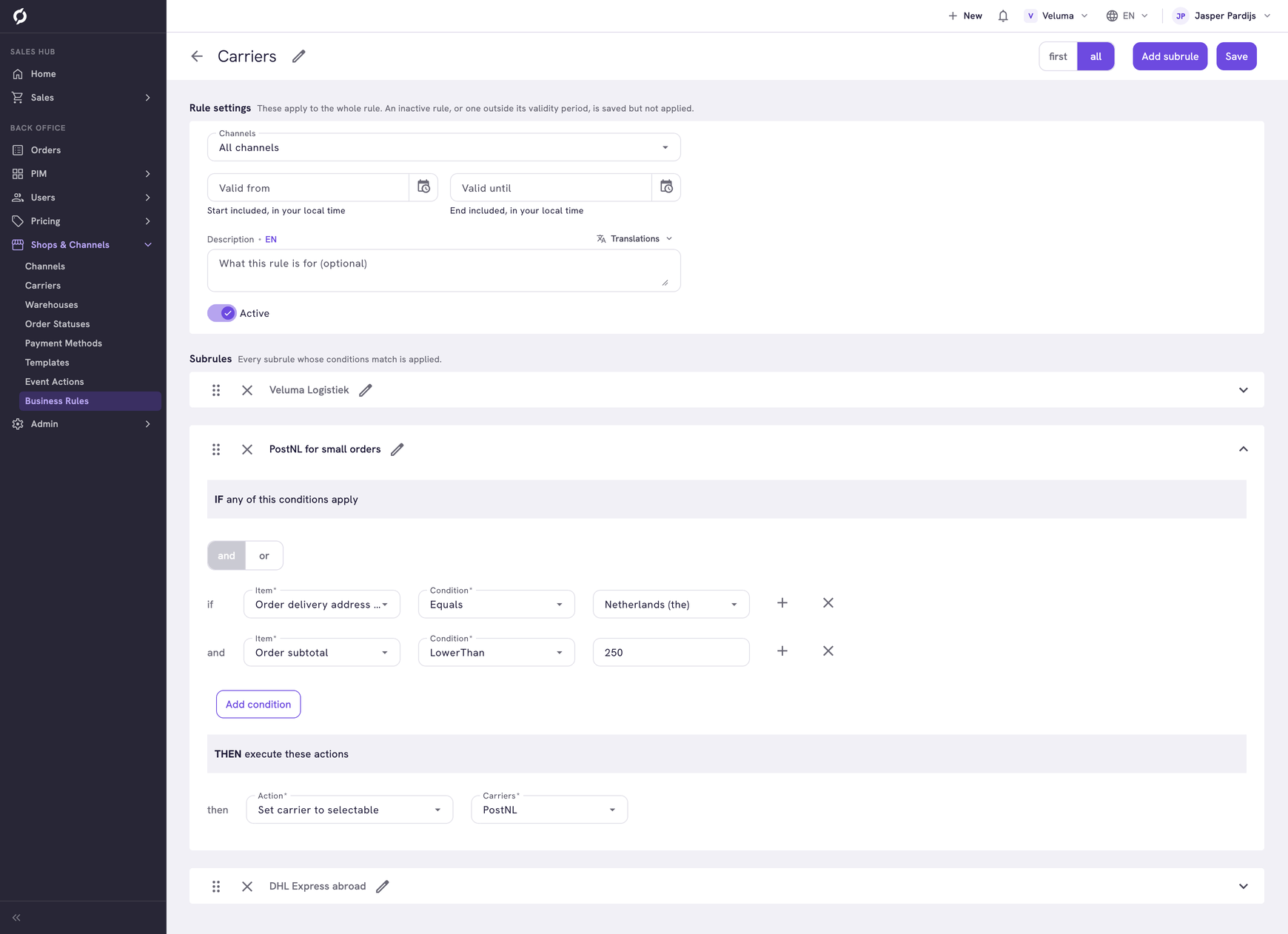
Task: Open the Netherlands (the) value dropdown
Action: (x=671, y=605)
